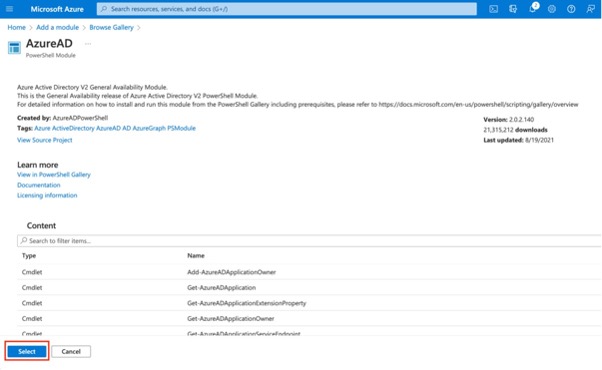Image resolution: width=602 pixels, height=370 pixels.
Task: Launch Cloud Shell from the top bar
Action: pos(493,9)
